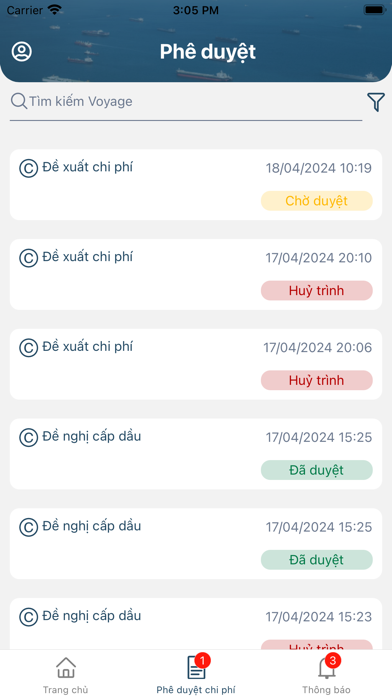
Task: Select Huỷ trình badge on 20:10 item
Action: (317, 290)
